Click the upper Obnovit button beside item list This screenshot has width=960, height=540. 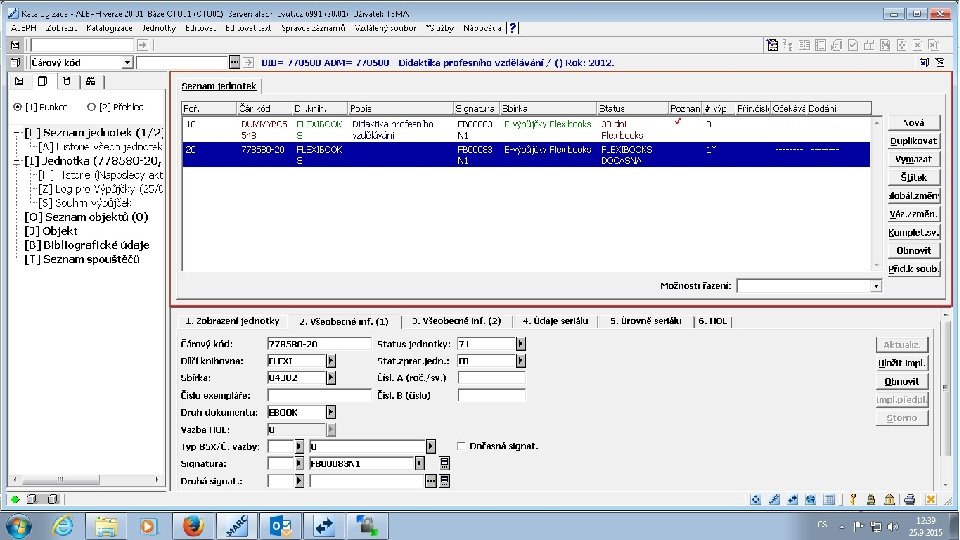[x=913, y=250]
